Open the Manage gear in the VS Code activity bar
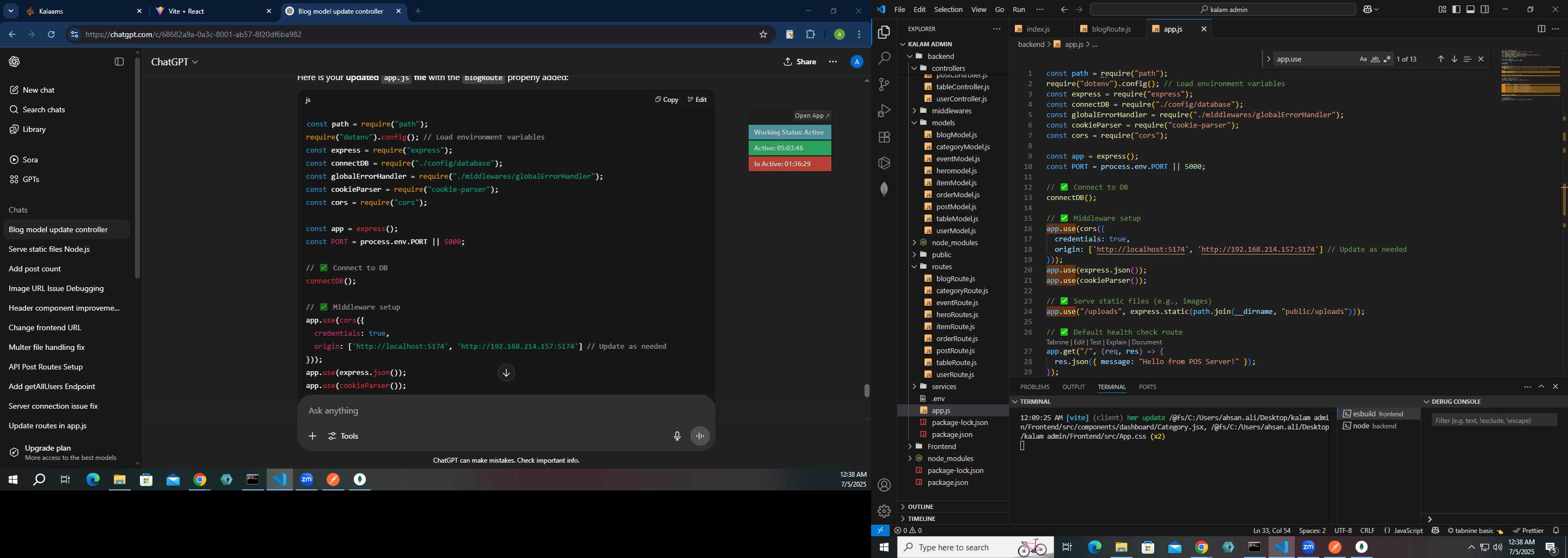This screenshot has height=558, width=1568. [x=884, y=511]
